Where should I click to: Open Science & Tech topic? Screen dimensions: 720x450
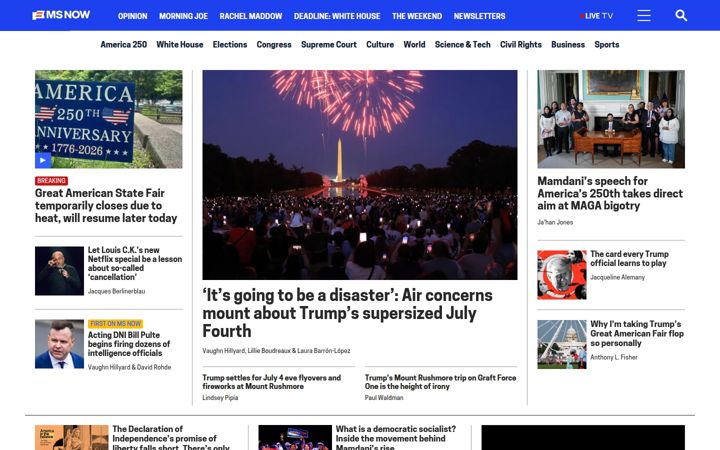tap(462, 45)
